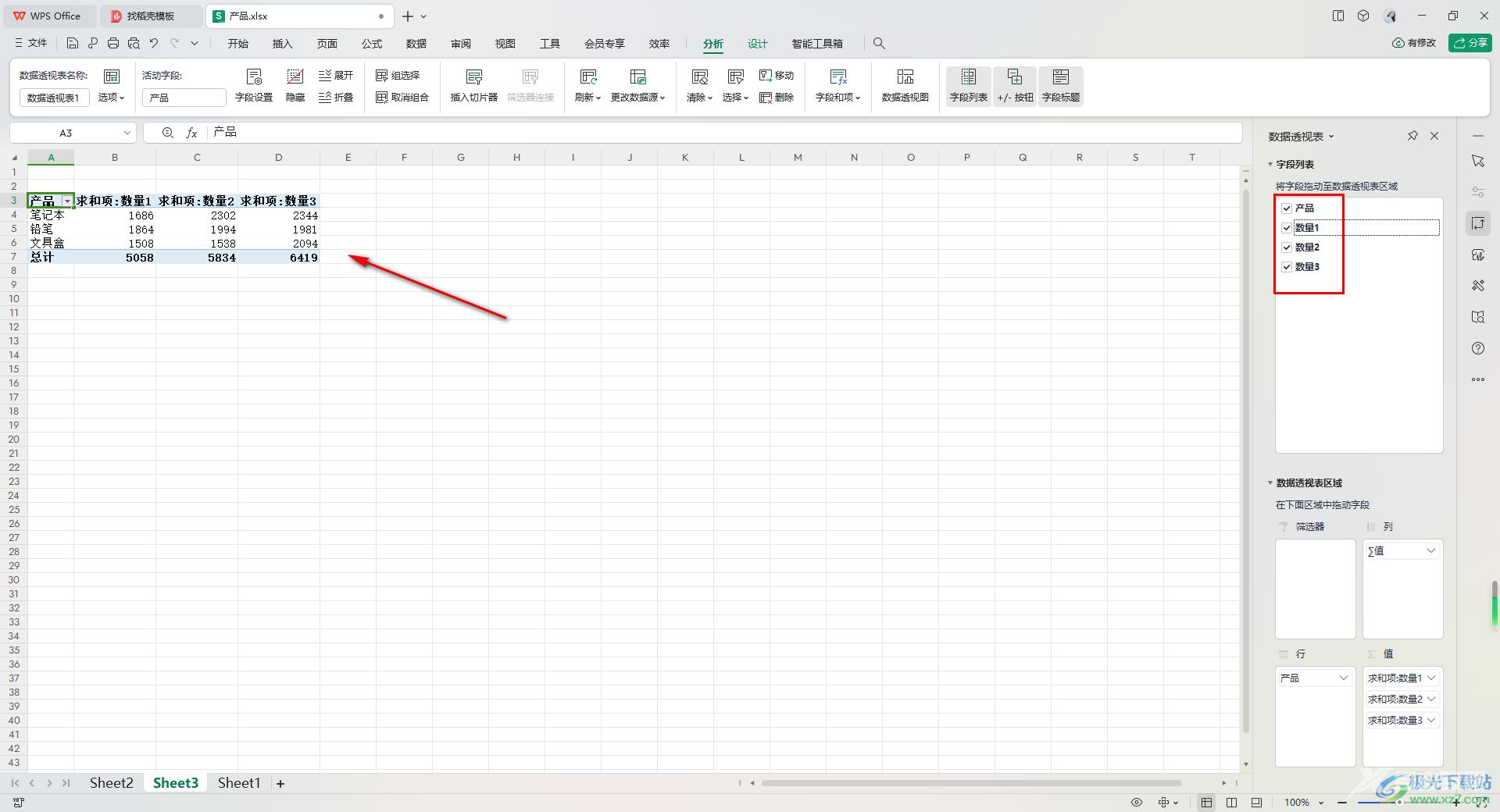This screenshot has height=812, width=1500.
Task: Uncheck the 数量3 field checkbox
Action: tap(1287, 267)
